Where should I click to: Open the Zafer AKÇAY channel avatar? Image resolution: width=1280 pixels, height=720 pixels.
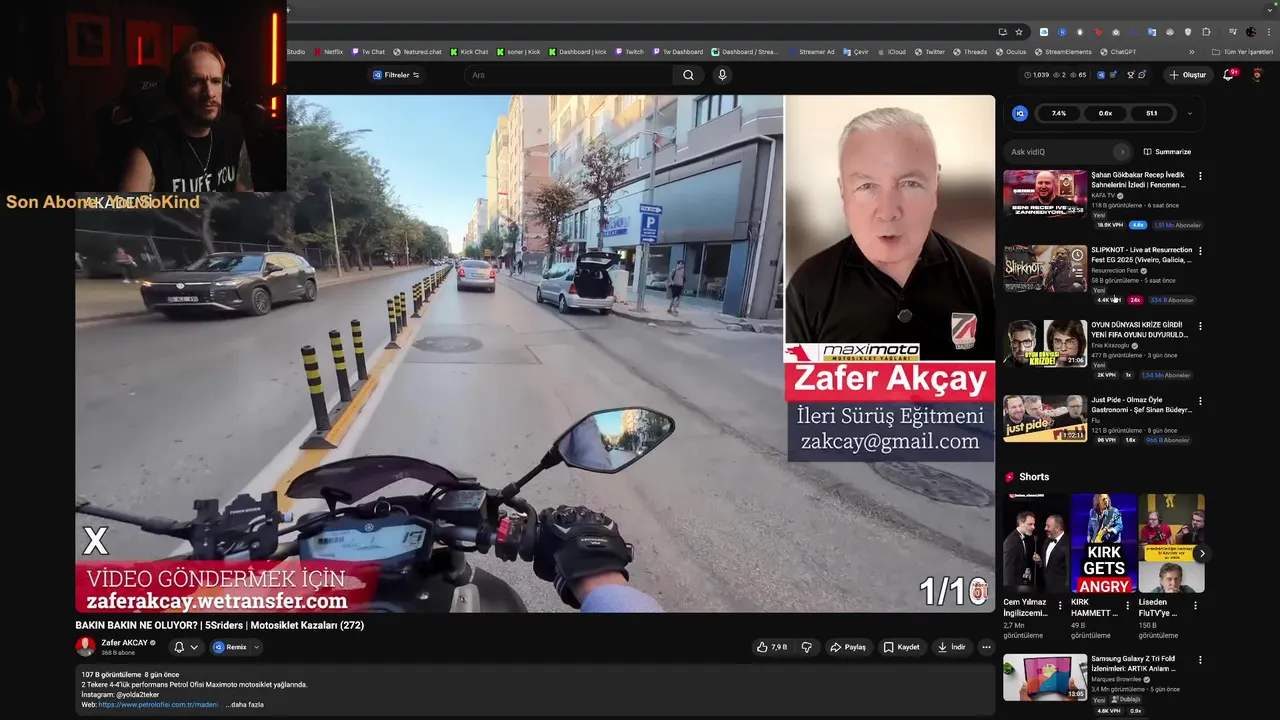click(86, 647)
